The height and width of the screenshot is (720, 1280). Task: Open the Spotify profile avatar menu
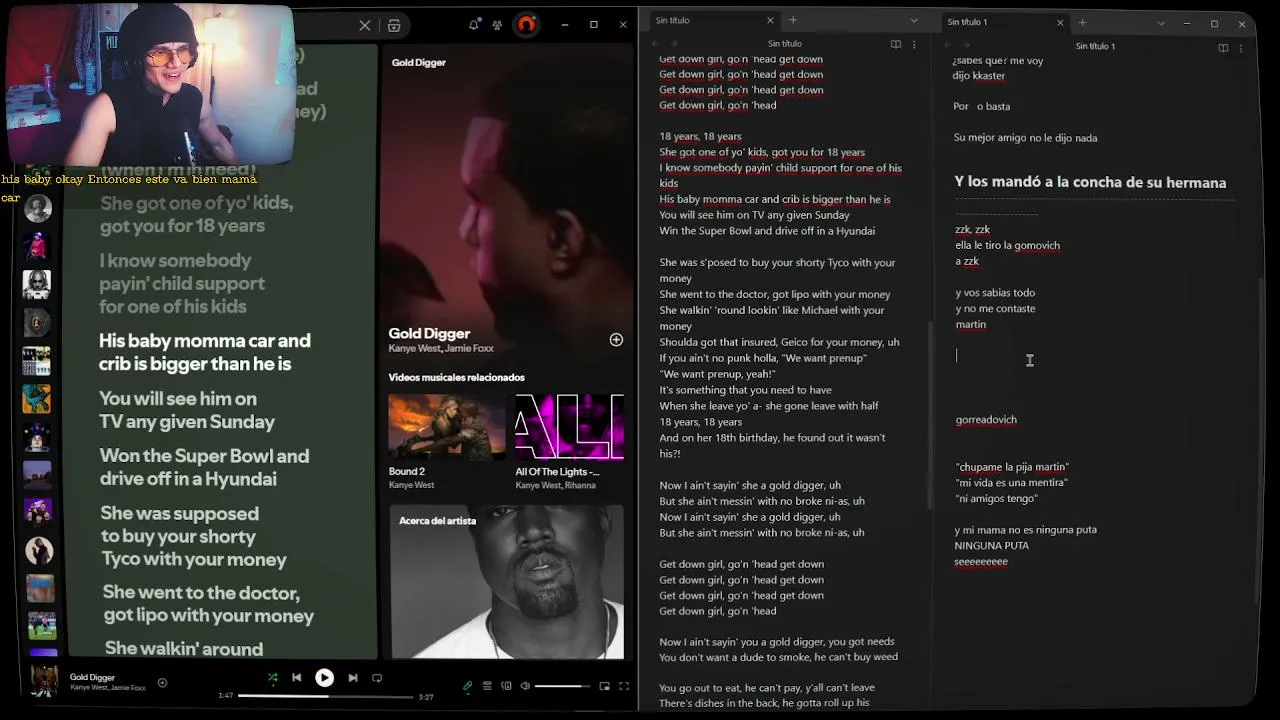(x=527, y=25)
